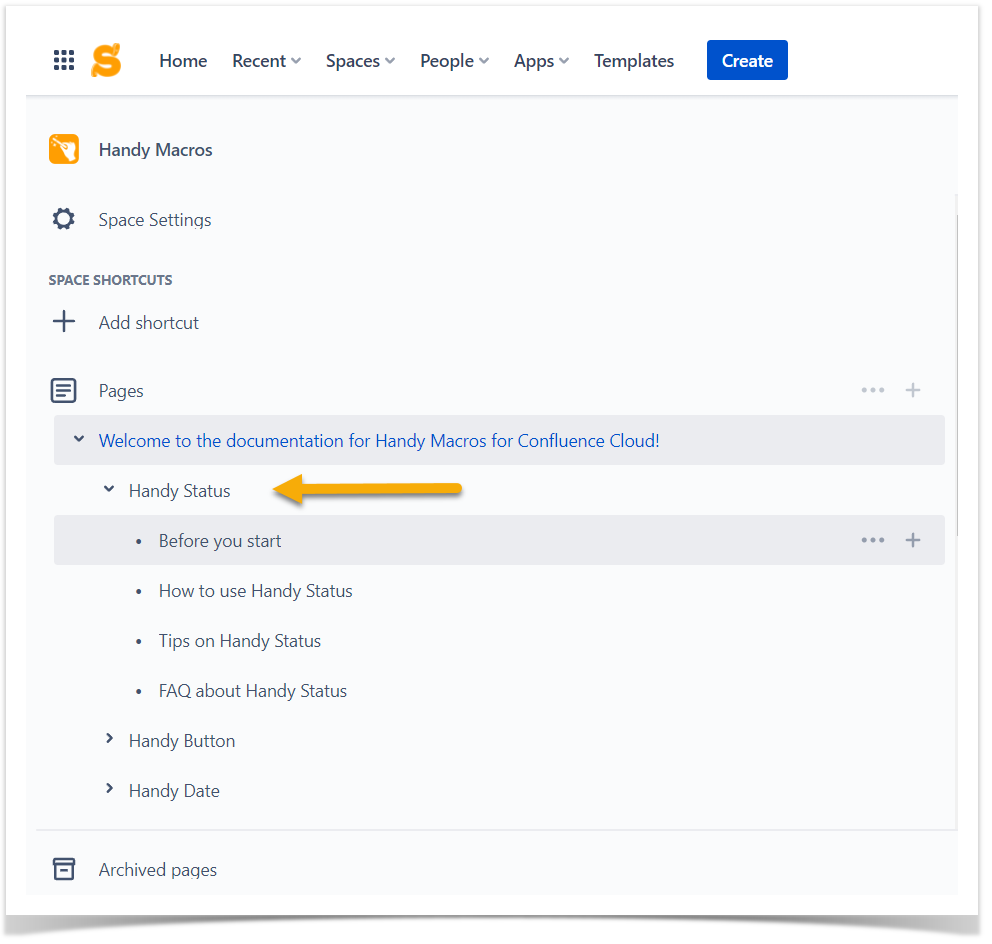Click the orange S site logo
Image resolution: width=992 pixels, height=944 pixels.
(x=106, y=60)
